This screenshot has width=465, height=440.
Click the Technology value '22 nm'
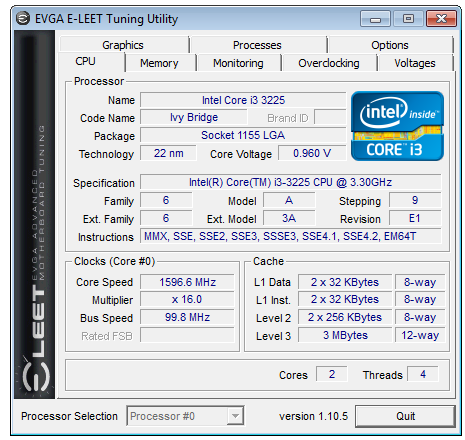pyautogui.click(x=168, y=153)
